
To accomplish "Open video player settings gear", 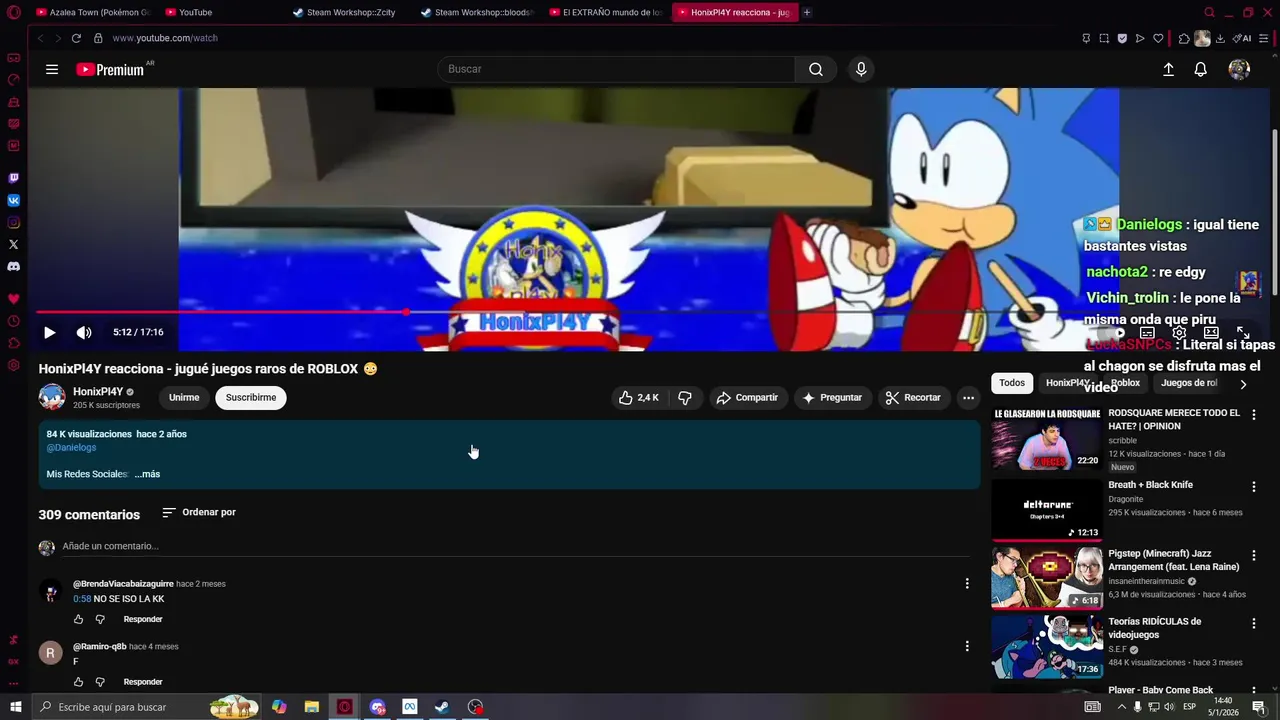I will tap(1179, 332).
